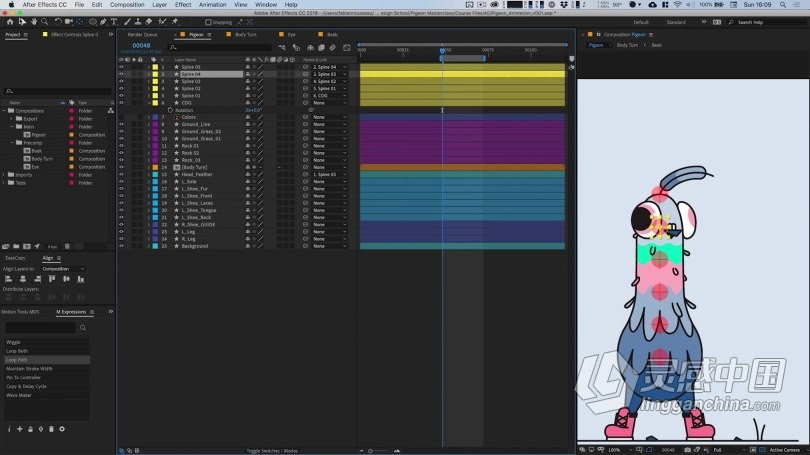Screen dimensions: 810x455
Task: Toggle visibility of Ground_Line layer
Action: 121,124
